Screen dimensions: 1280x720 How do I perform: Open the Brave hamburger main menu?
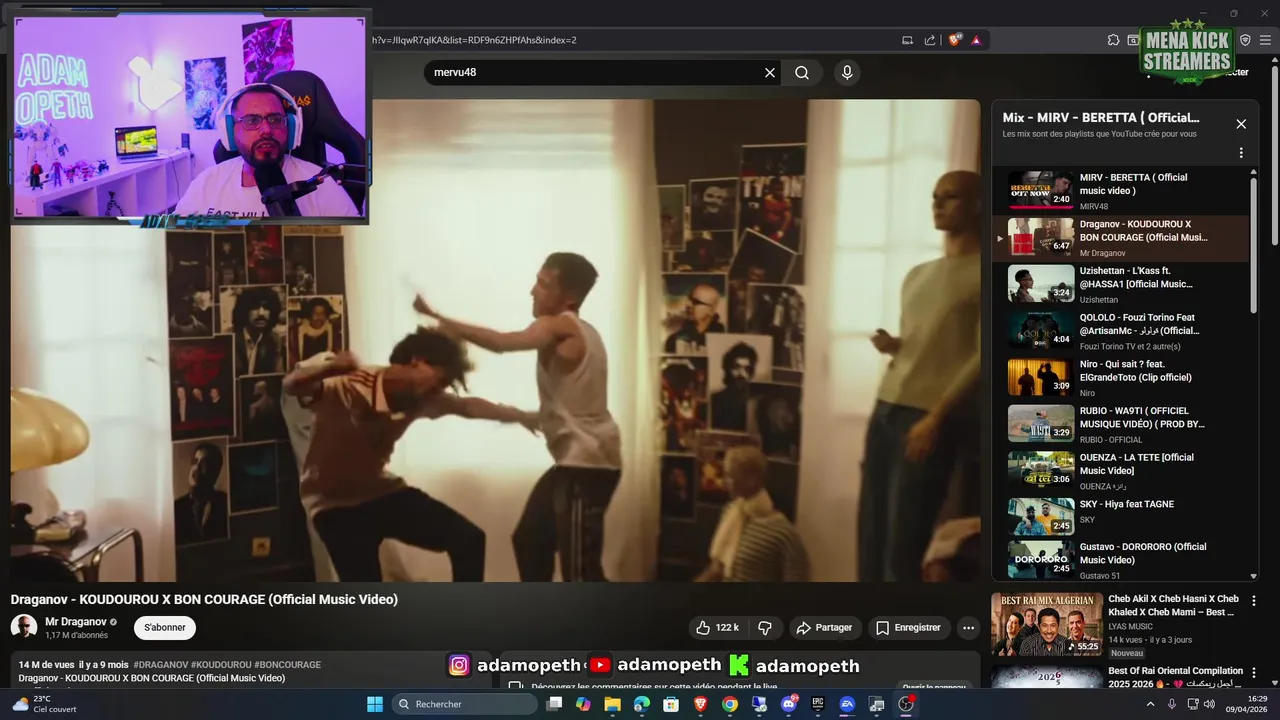(1264, 40)
